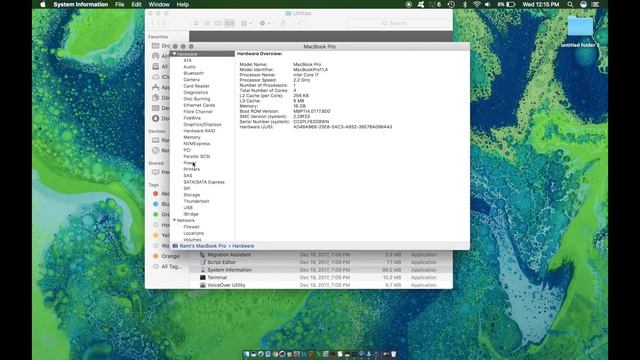Image resolution: width=640 pixels, height=360 pixels.
Task: Choose Card Reader in sidebar
Action: (196, 86)
